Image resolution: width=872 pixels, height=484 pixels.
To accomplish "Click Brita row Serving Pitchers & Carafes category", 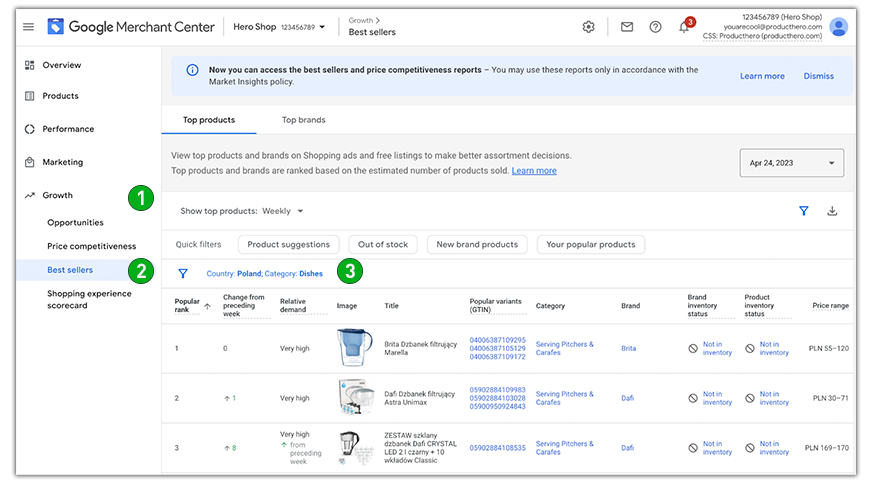I will (564, 348).
